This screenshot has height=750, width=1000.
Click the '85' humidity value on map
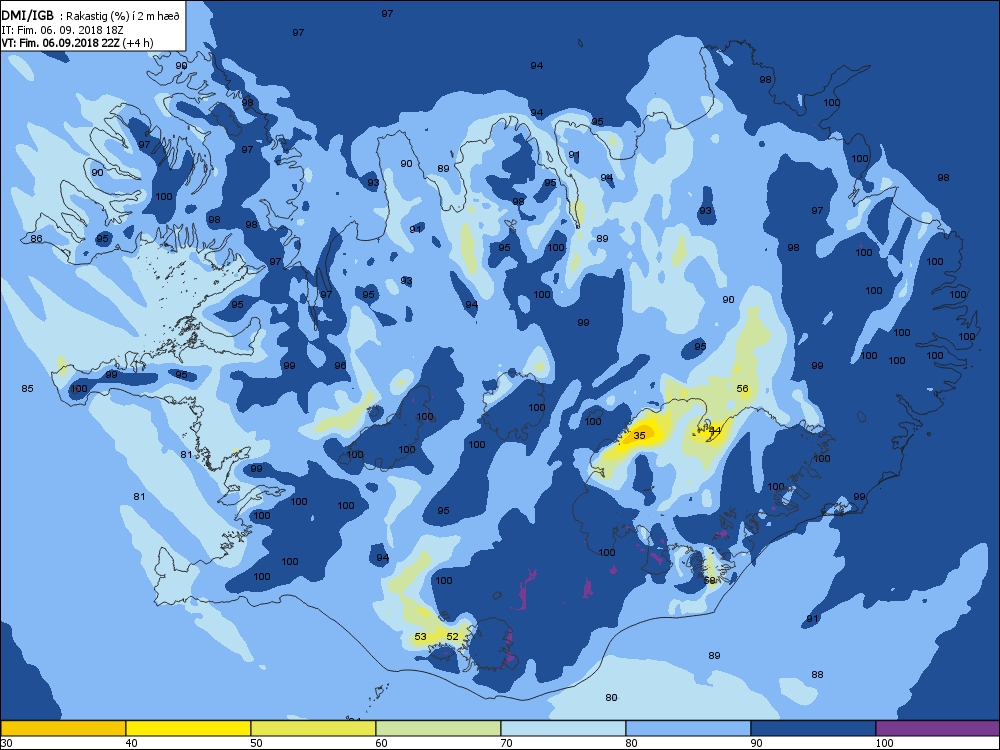click(27, 388)
